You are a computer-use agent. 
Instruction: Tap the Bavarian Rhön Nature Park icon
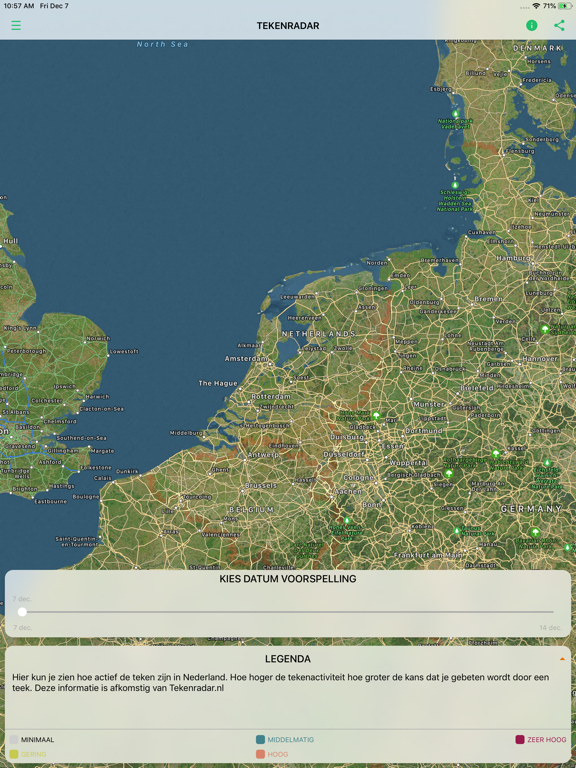(x=535, y=532)
